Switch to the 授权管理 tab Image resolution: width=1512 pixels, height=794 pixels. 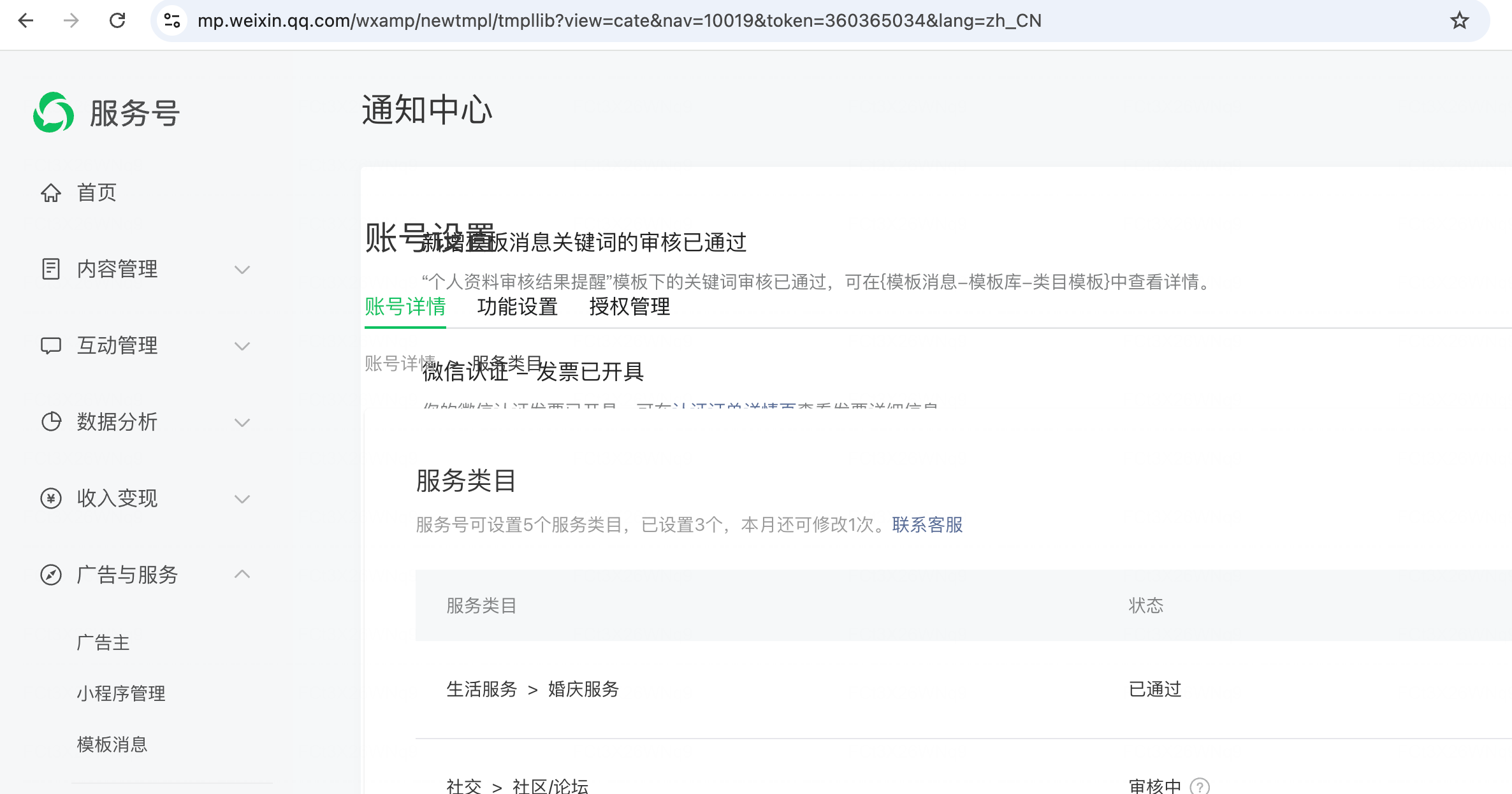tap(629, 307)
